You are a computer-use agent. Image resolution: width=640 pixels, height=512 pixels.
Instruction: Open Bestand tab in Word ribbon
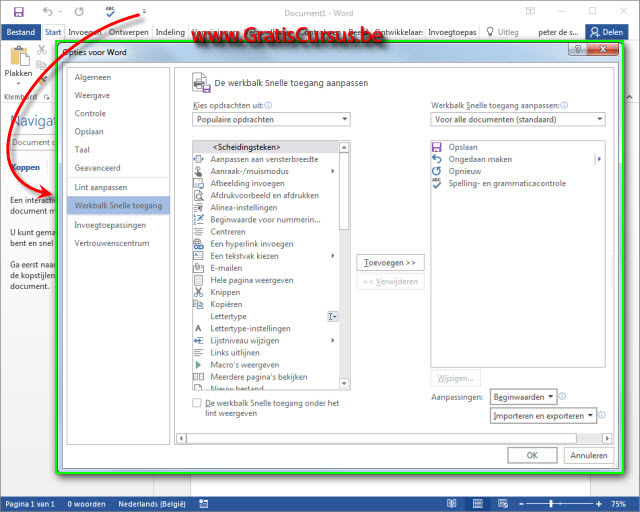coord(20,32)
